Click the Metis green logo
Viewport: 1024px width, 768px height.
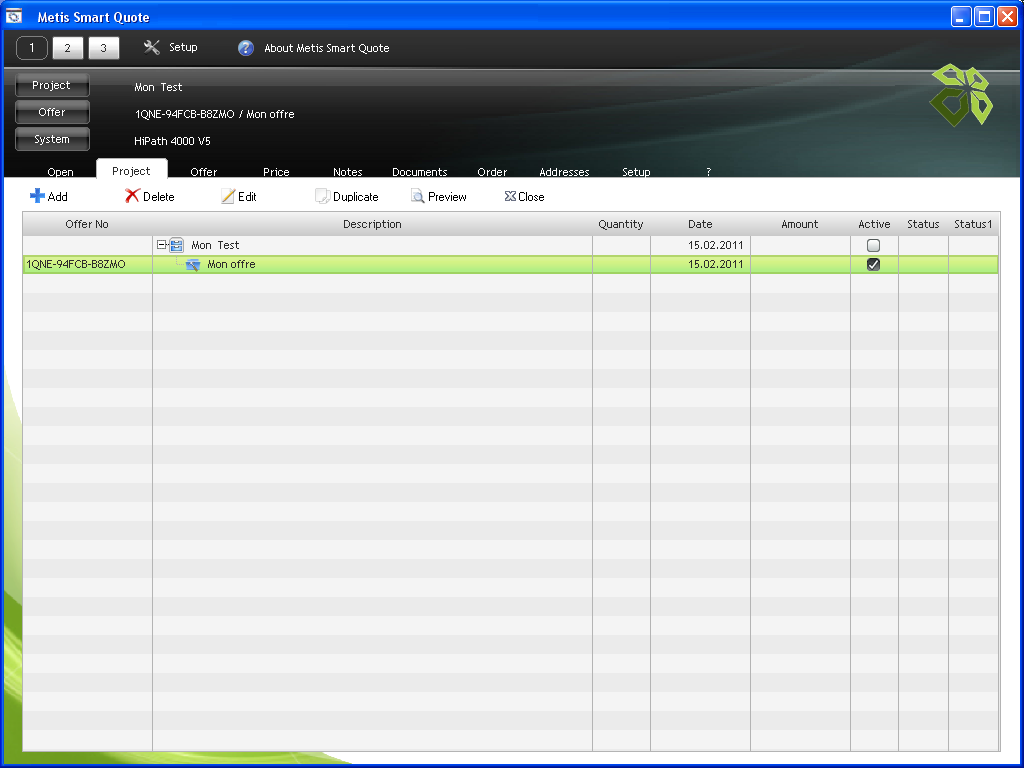pos(961,95)
